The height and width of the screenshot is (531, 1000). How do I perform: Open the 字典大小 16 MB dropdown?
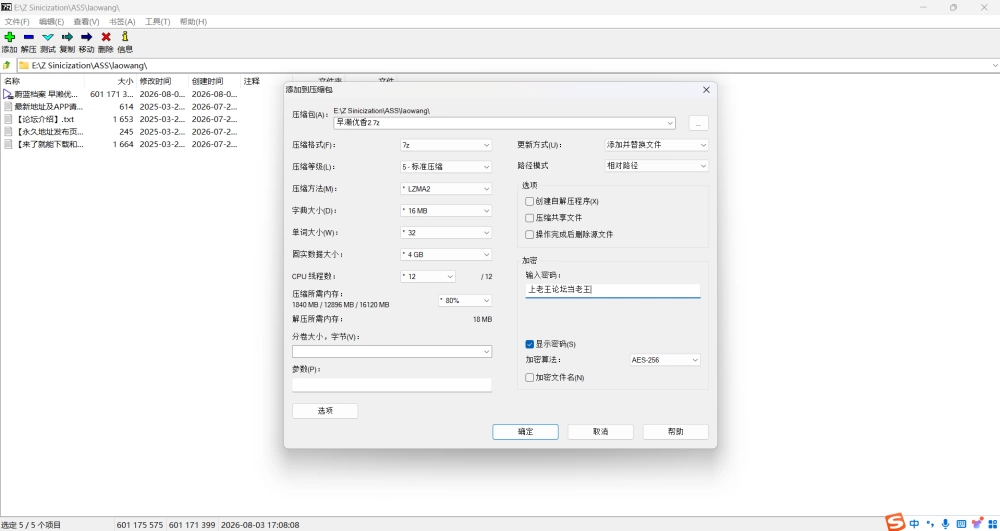click(x=446, y=210)
